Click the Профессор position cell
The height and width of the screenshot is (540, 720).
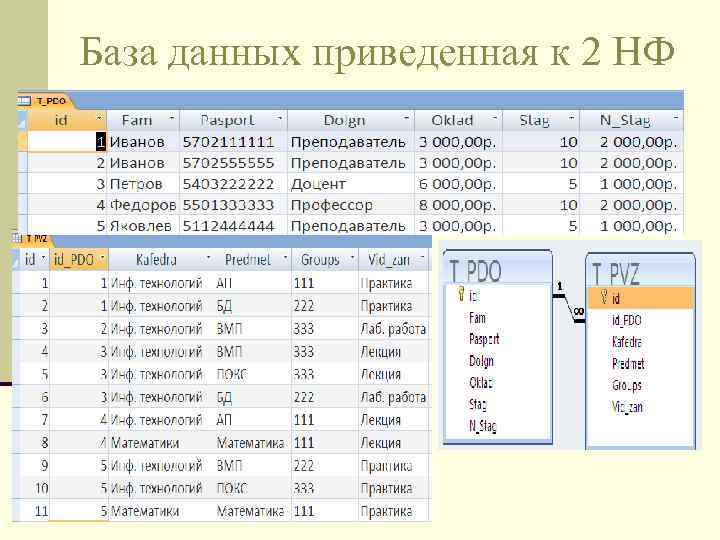click(351, 205)
